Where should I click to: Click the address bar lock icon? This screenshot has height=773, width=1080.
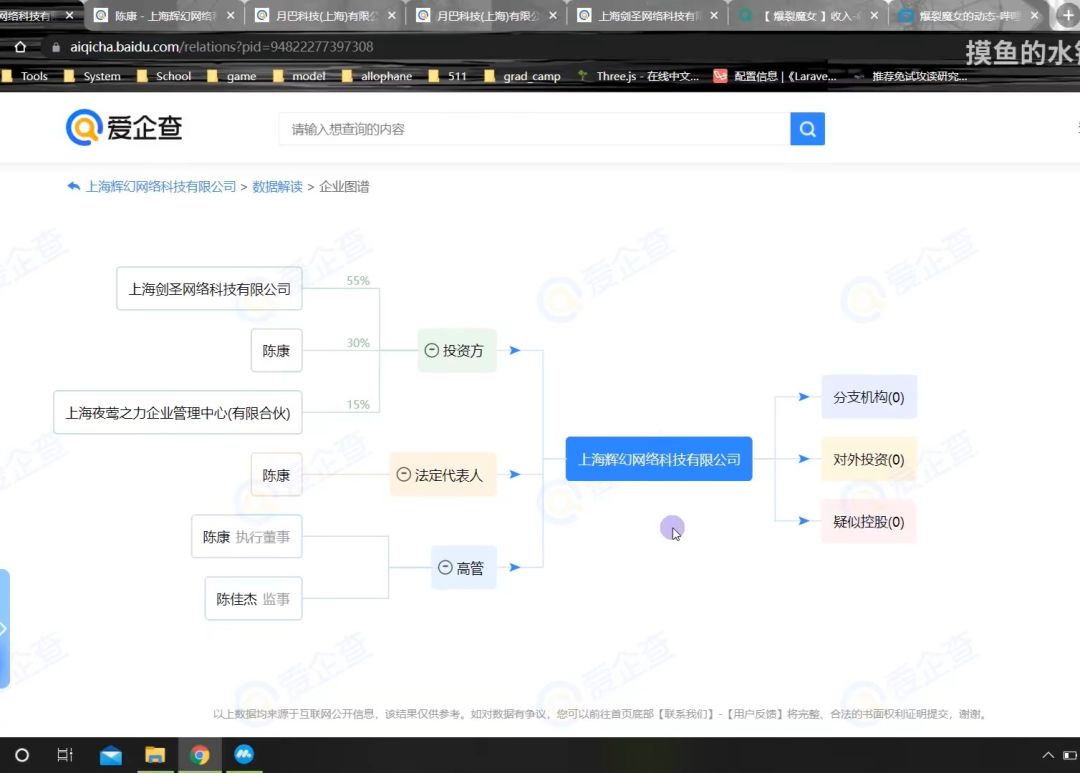pos(56,47)
